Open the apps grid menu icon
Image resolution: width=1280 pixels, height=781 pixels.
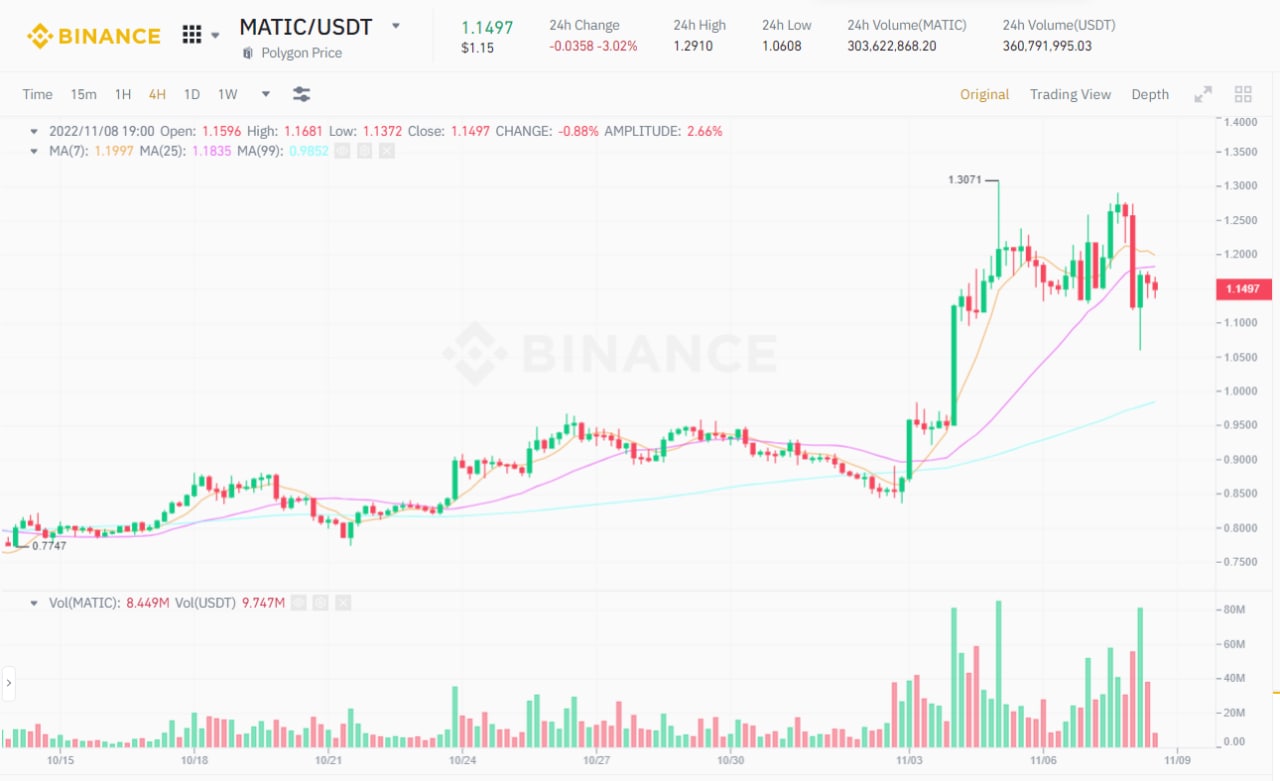192,35
